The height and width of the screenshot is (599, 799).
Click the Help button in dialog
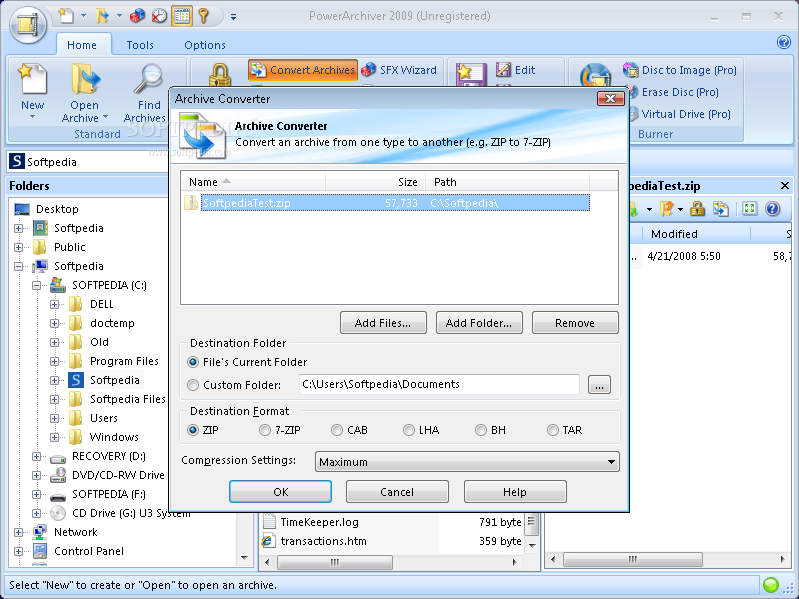pos(515,492)
